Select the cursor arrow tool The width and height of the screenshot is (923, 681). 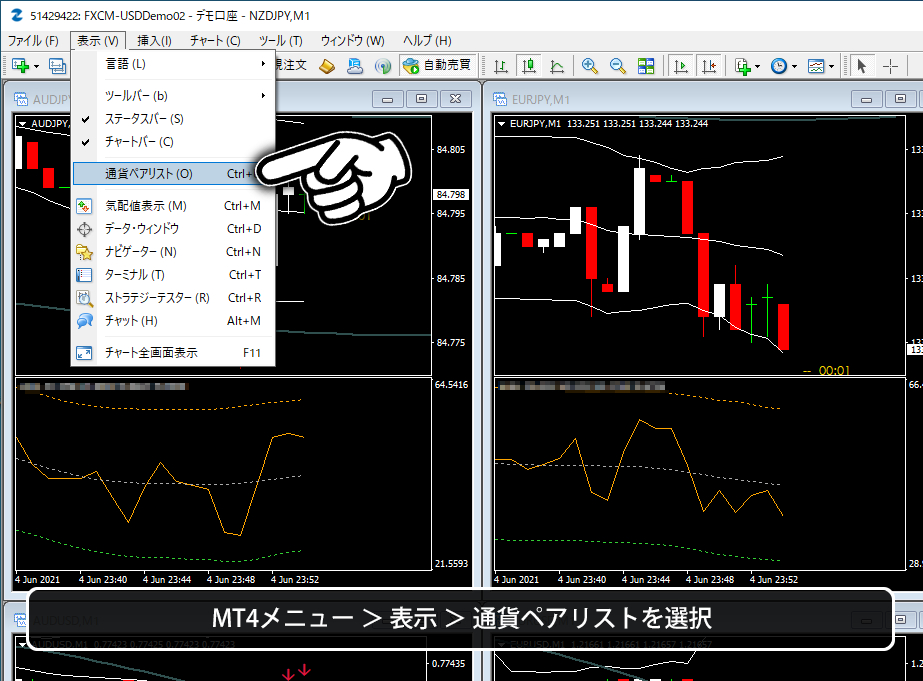[862, 66]
